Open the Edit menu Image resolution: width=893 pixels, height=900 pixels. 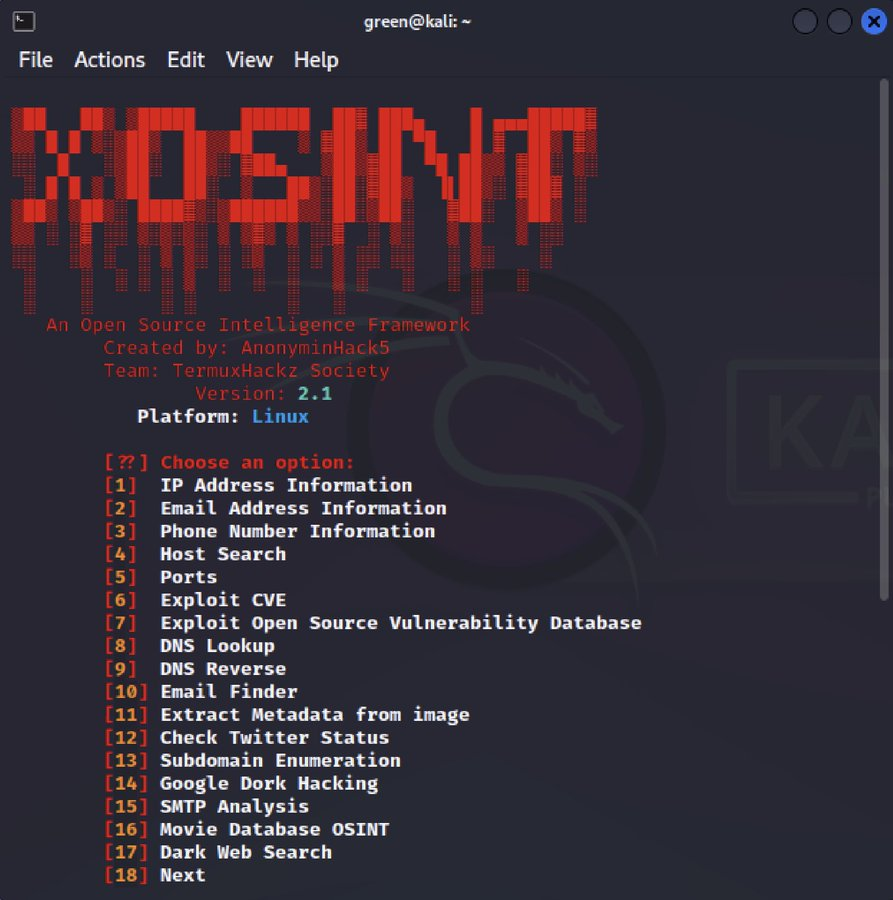[x=185, y=60]
